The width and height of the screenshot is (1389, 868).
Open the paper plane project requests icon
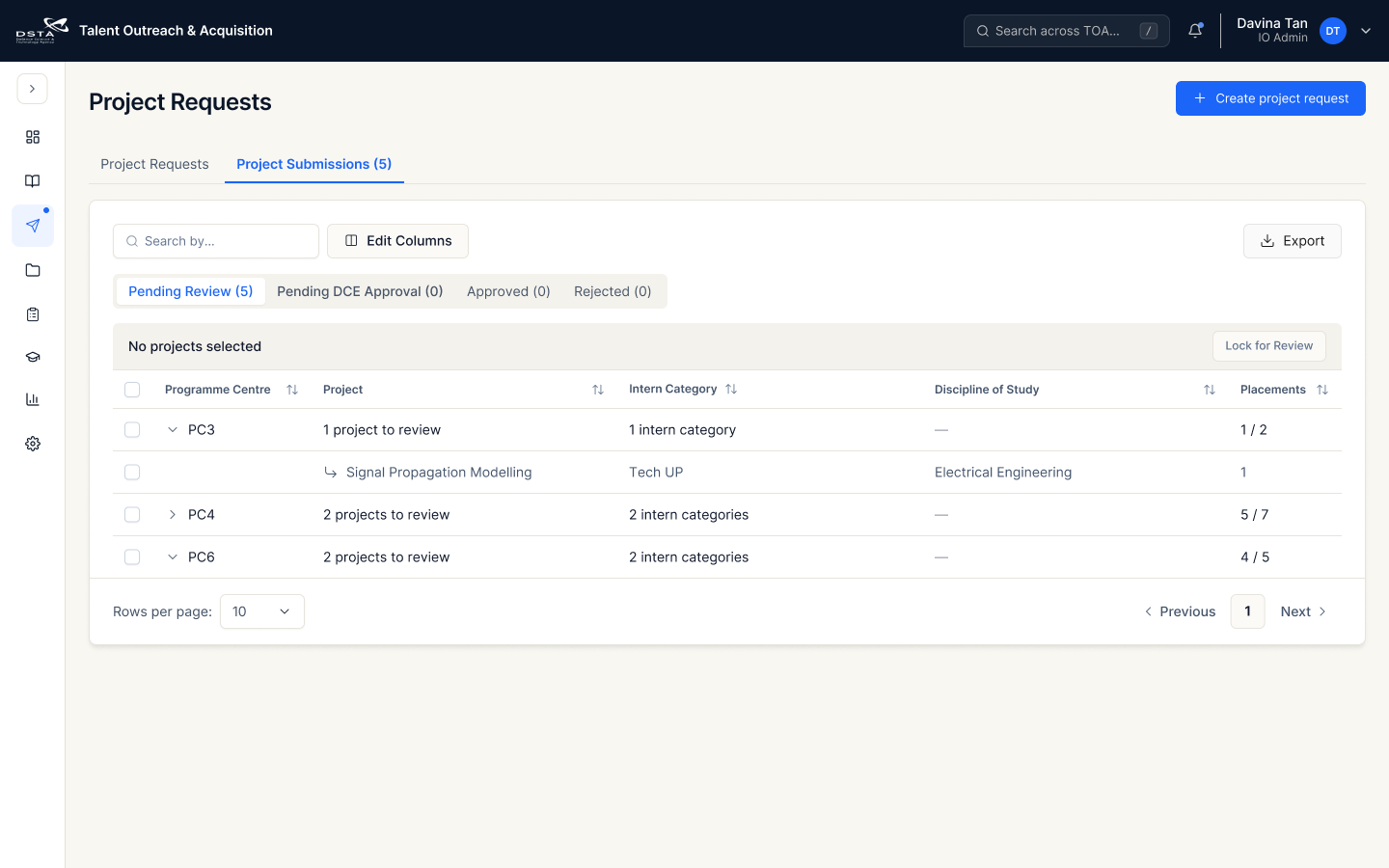pos(33,226)
